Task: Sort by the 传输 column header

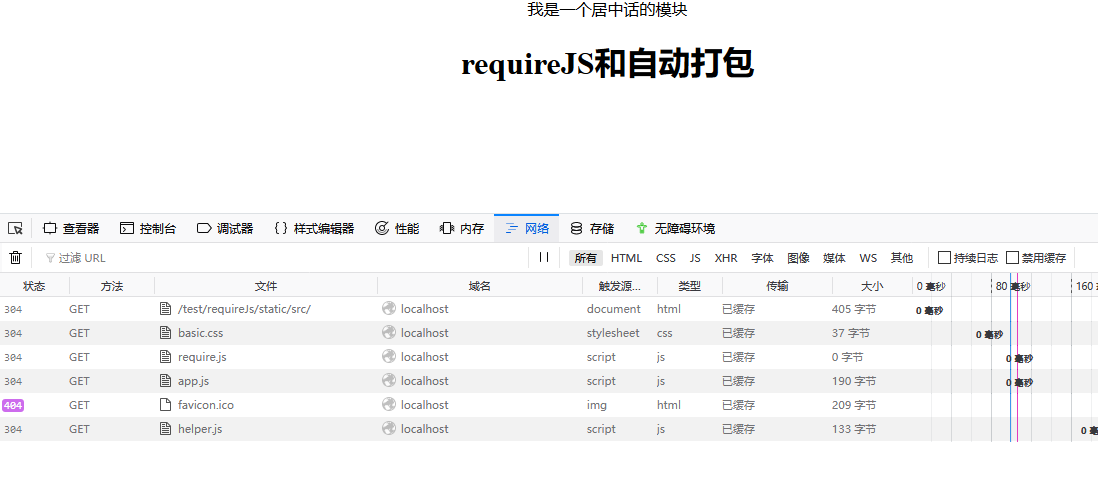Action: (x=777, y=286)
